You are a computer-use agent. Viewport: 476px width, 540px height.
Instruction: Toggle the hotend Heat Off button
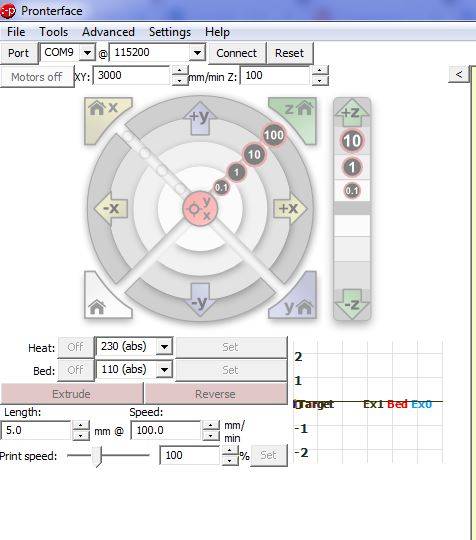75,347
